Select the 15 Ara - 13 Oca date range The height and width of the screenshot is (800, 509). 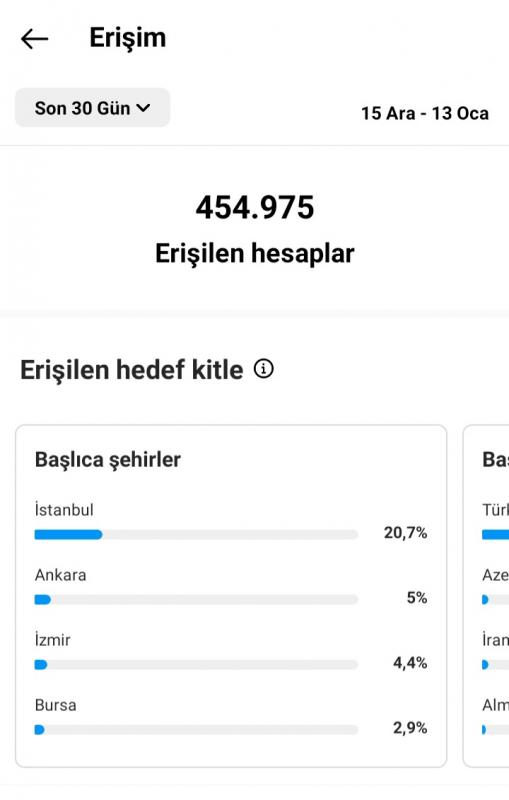point(425,113)
